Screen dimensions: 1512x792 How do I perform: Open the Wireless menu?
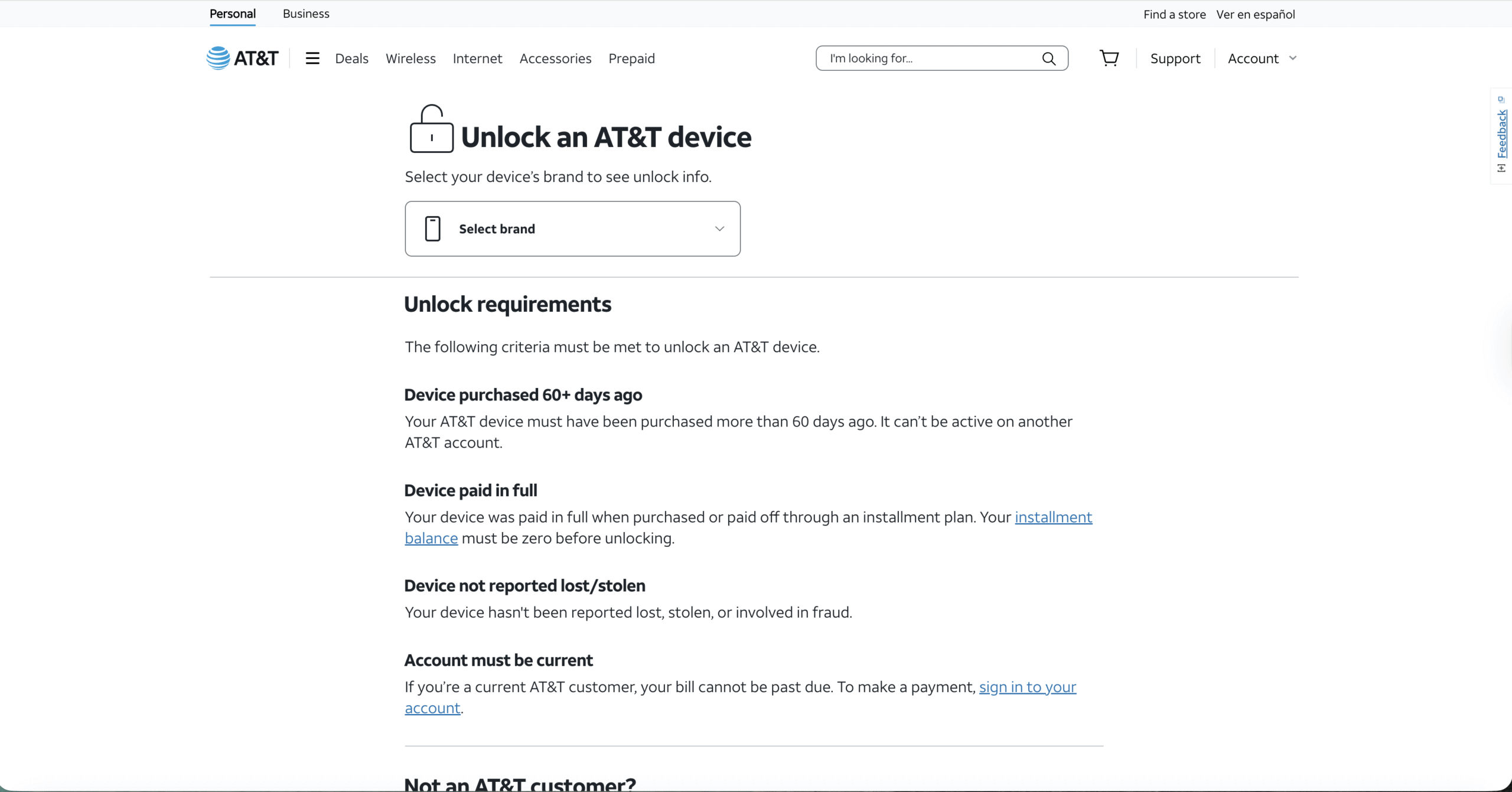click(410, 58)
